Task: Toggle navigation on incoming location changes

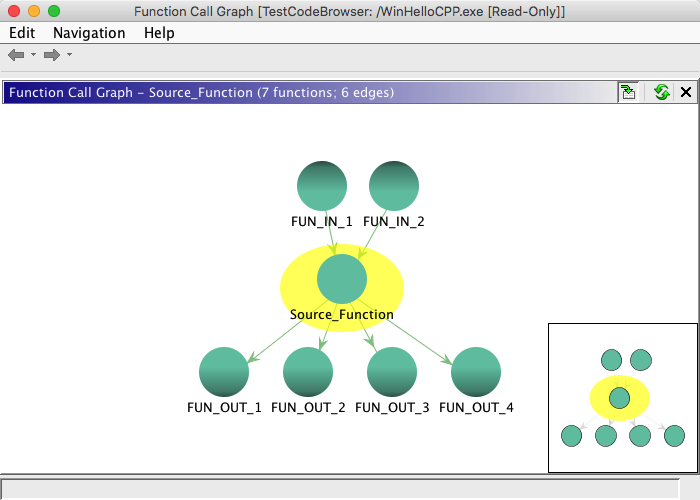Action: point(628,92)
